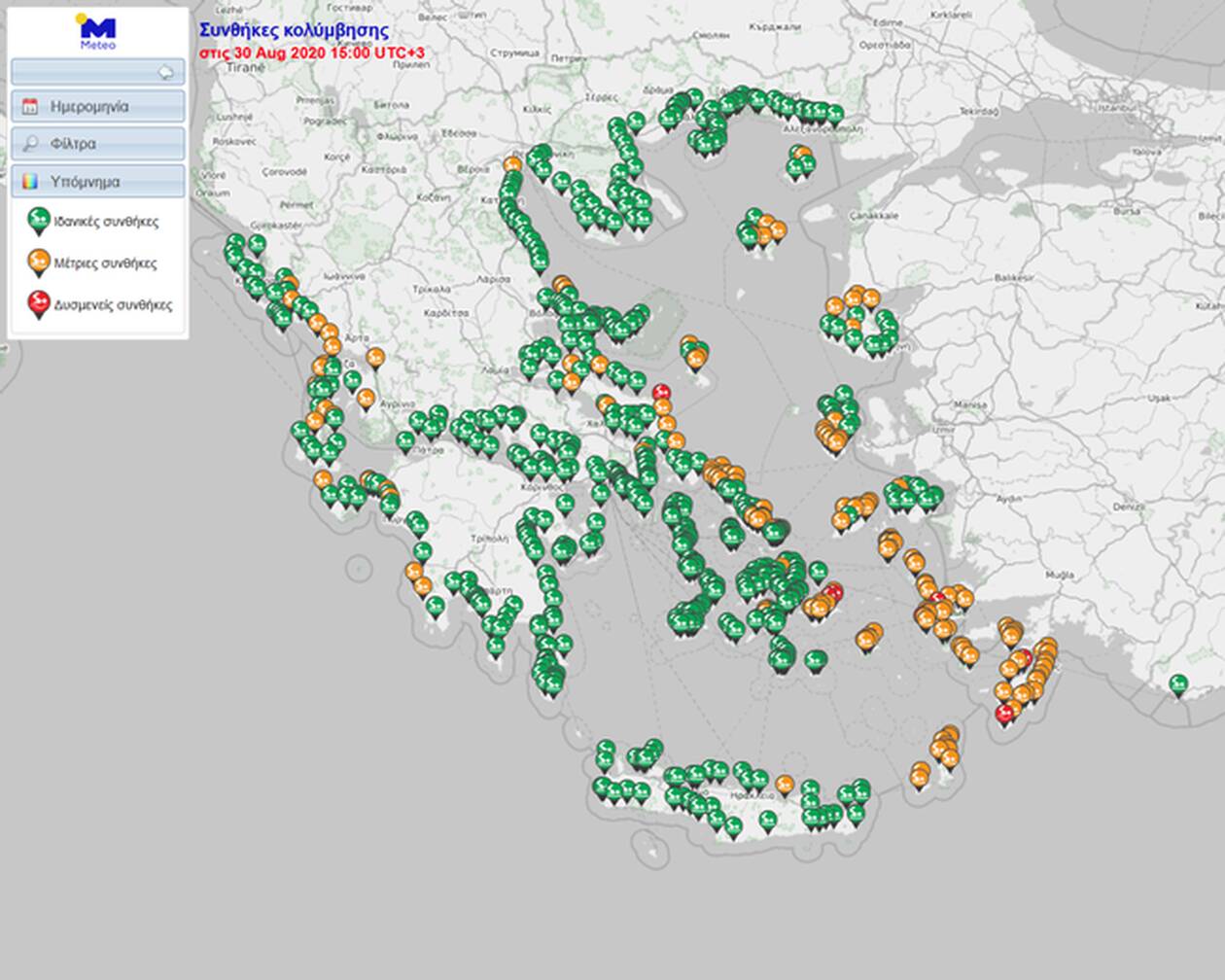Screen dimensions: 1225x980
Task: Click the Meteo logo
Action: coord(97,31)
